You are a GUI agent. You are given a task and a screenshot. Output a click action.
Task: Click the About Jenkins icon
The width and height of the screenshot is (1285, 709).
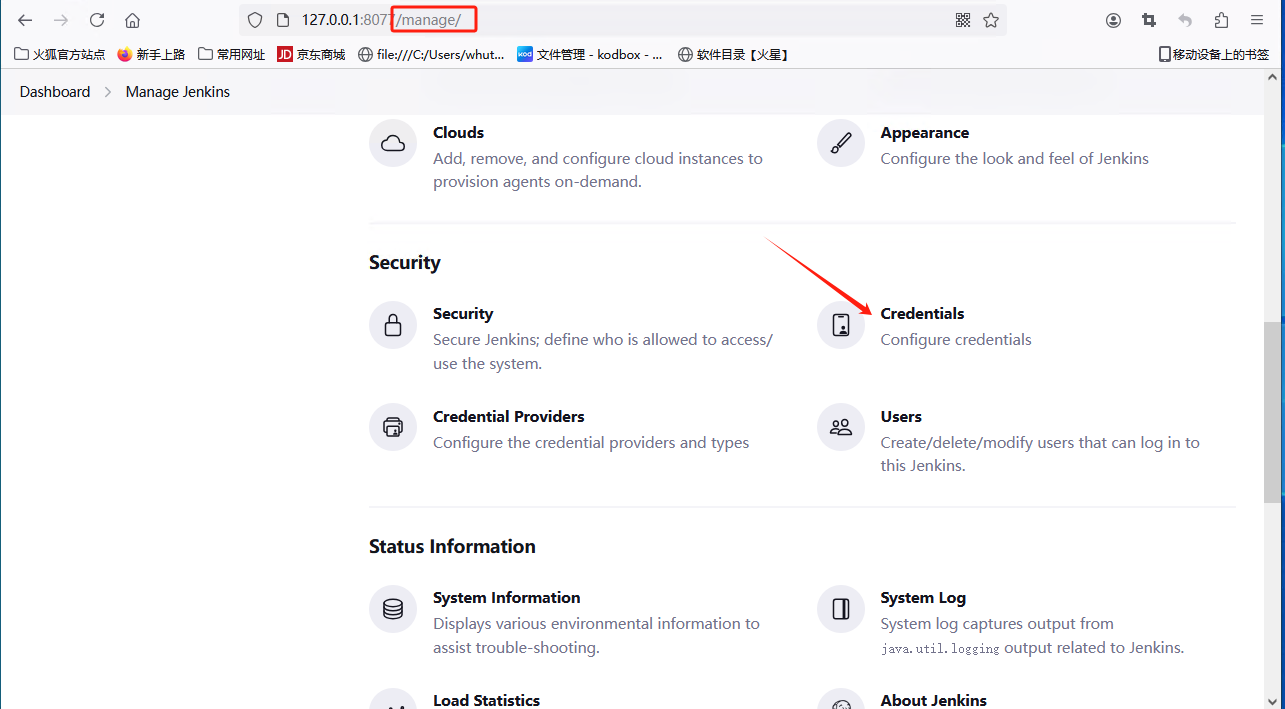point(841,701)
